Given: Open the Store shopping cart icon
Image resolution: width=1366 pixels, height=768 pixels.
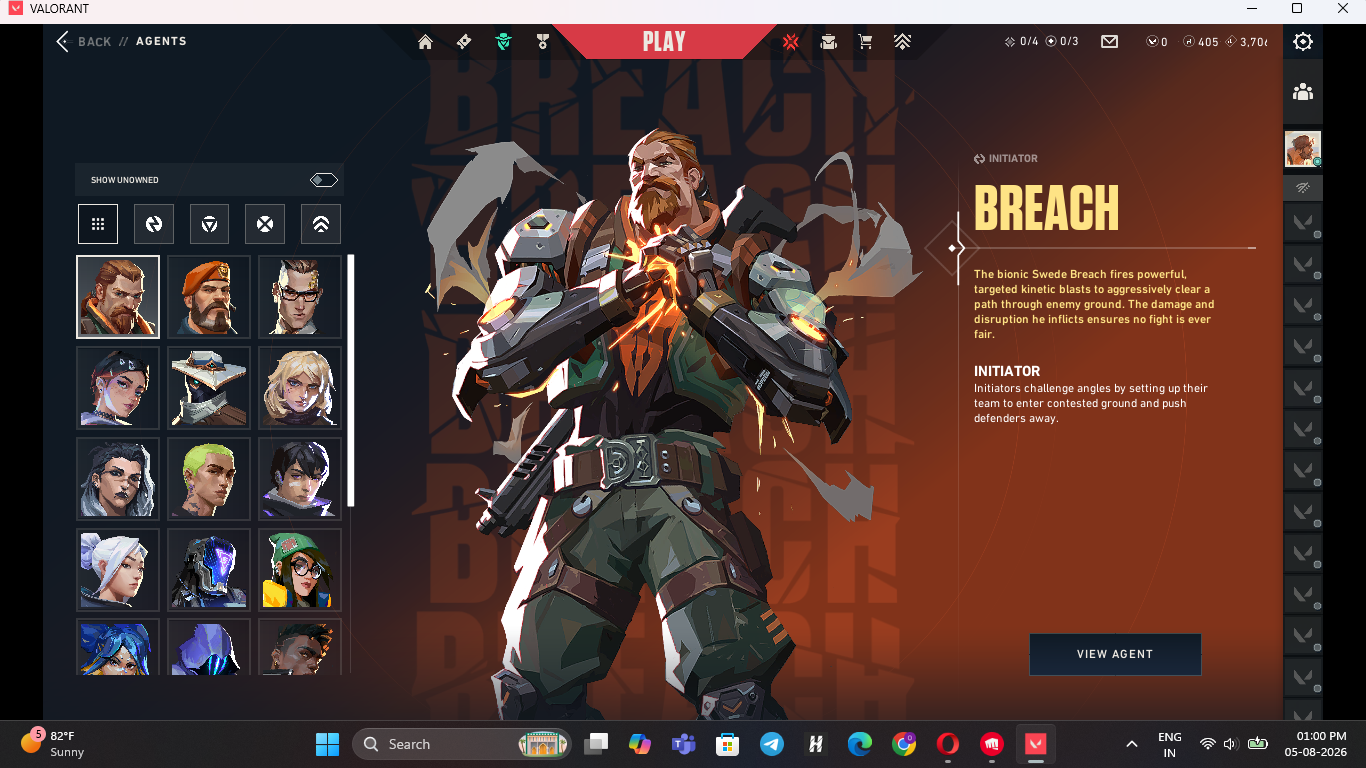Looking at the screenshot, I should (x=865, y=42).
